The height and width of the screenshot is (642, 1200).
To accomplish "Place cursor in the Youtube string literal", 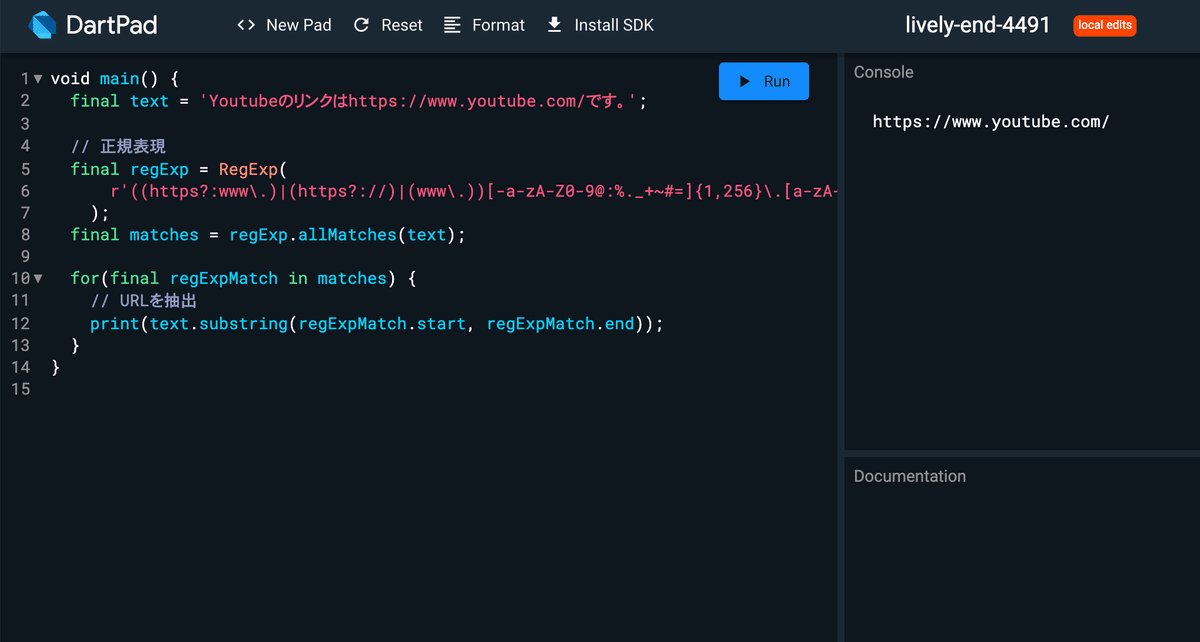I will click(x=419, y=101).
